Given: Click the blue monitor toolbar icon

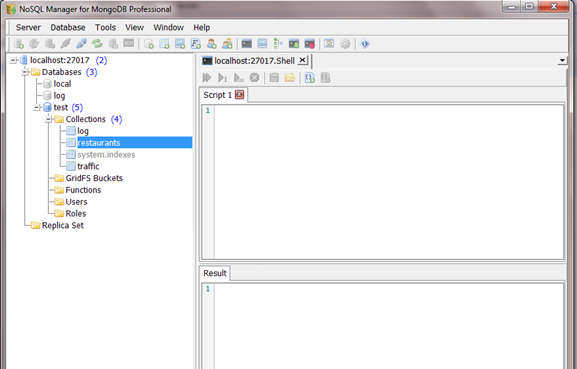Looking at the screenshot, I should [x=262, y=44].
